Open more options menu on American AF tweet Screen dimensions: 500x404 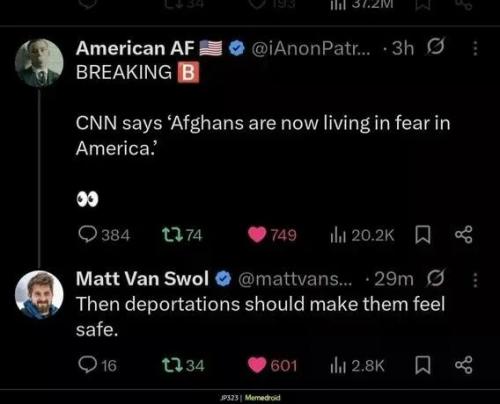click(475, 48)
